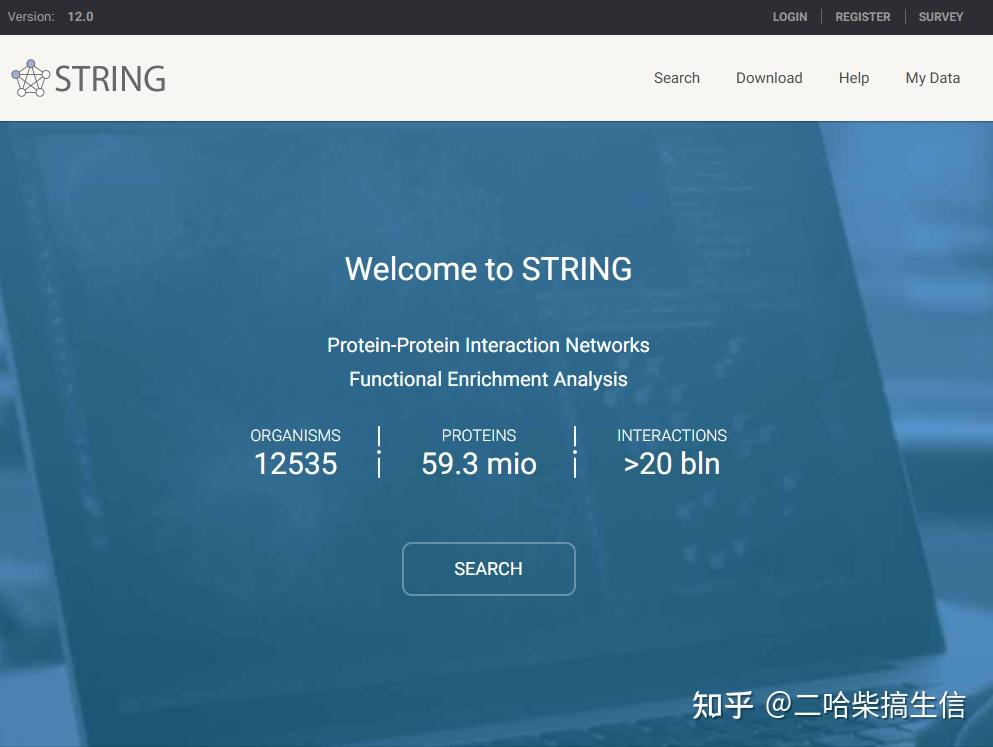The image size is (993, 747).
Task: Go to the Search menu item
Action: [676, 78]
